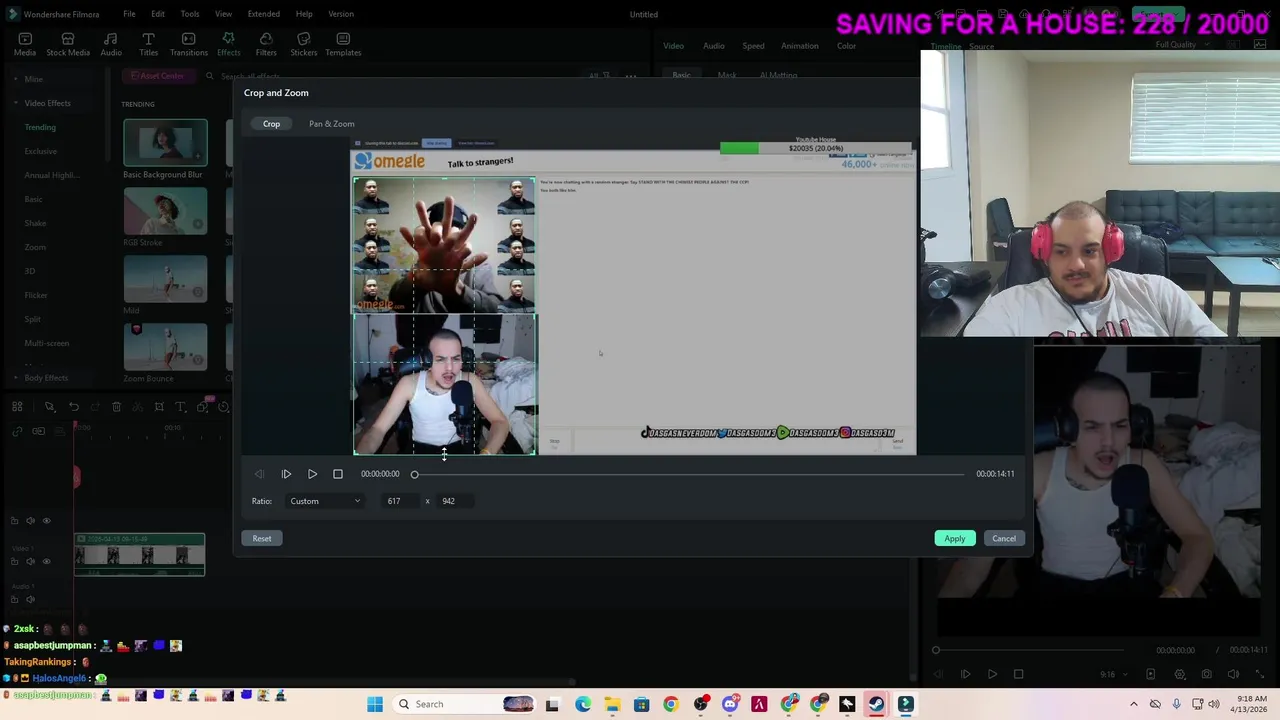Open the Stock Media icon
Screen dimensions: 1280x720
coord(68,45)
